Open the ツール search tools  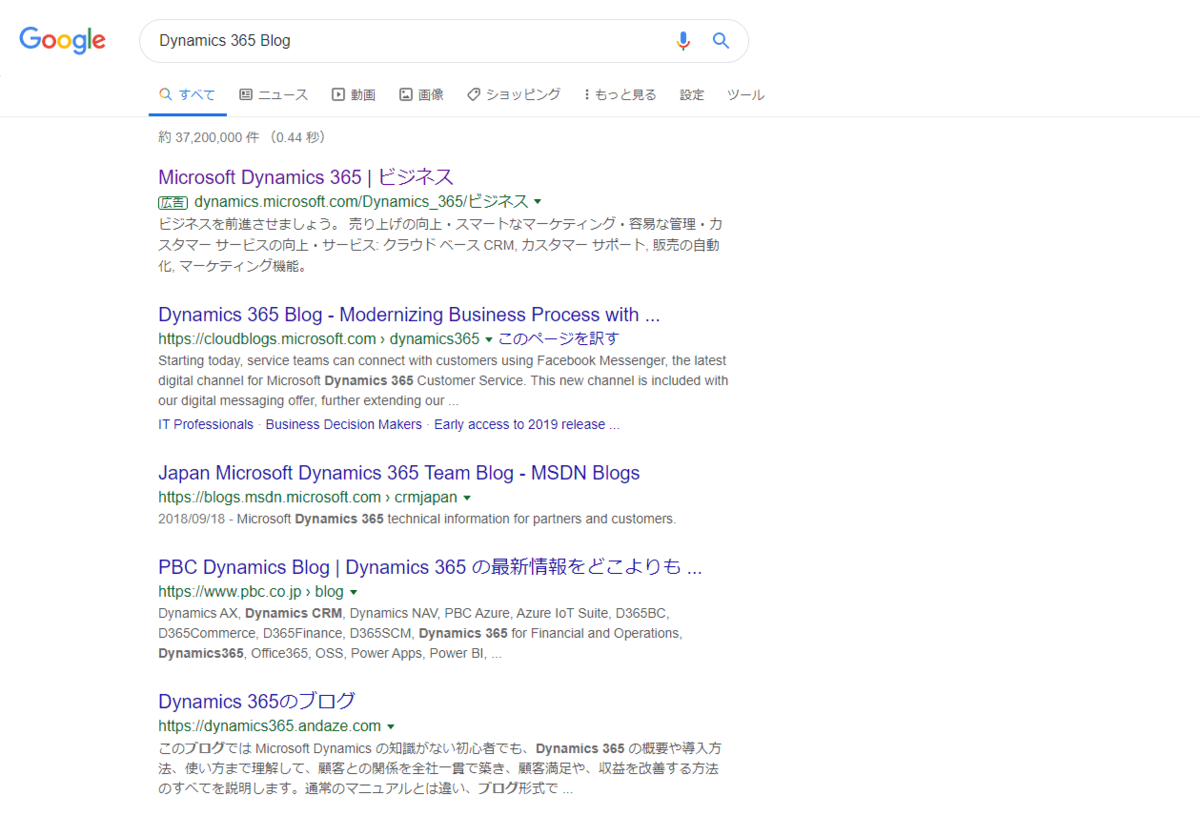coord(746,95)
